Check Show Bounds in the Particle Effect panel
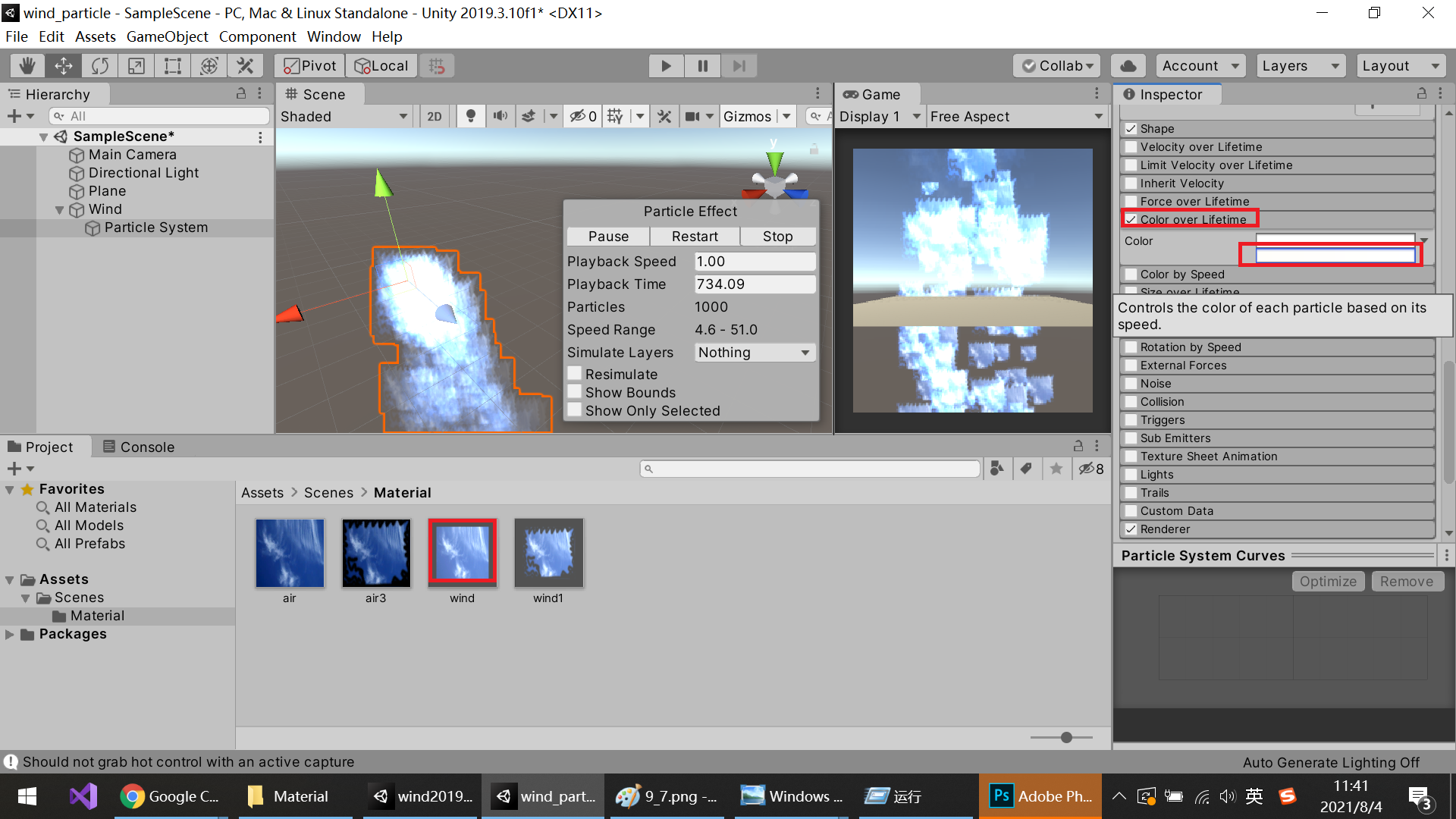 pyautogui.click(x=576, y=392)
